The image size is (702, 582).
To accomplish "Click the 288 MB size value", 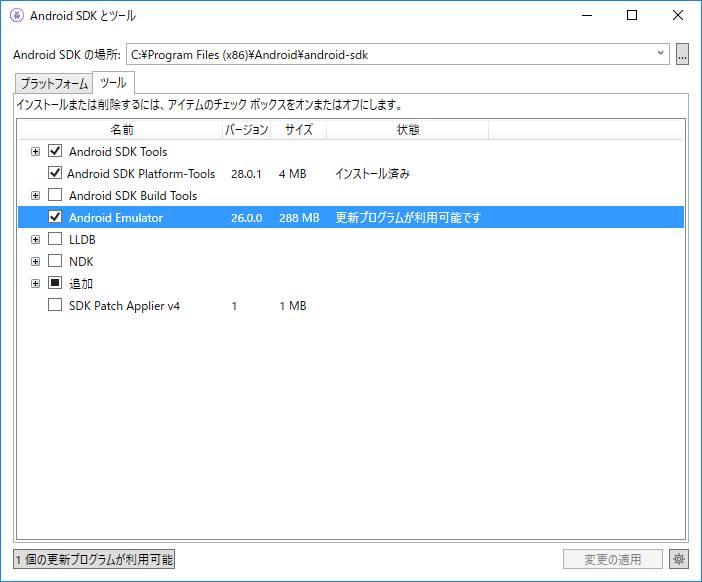I will point(299,218).
